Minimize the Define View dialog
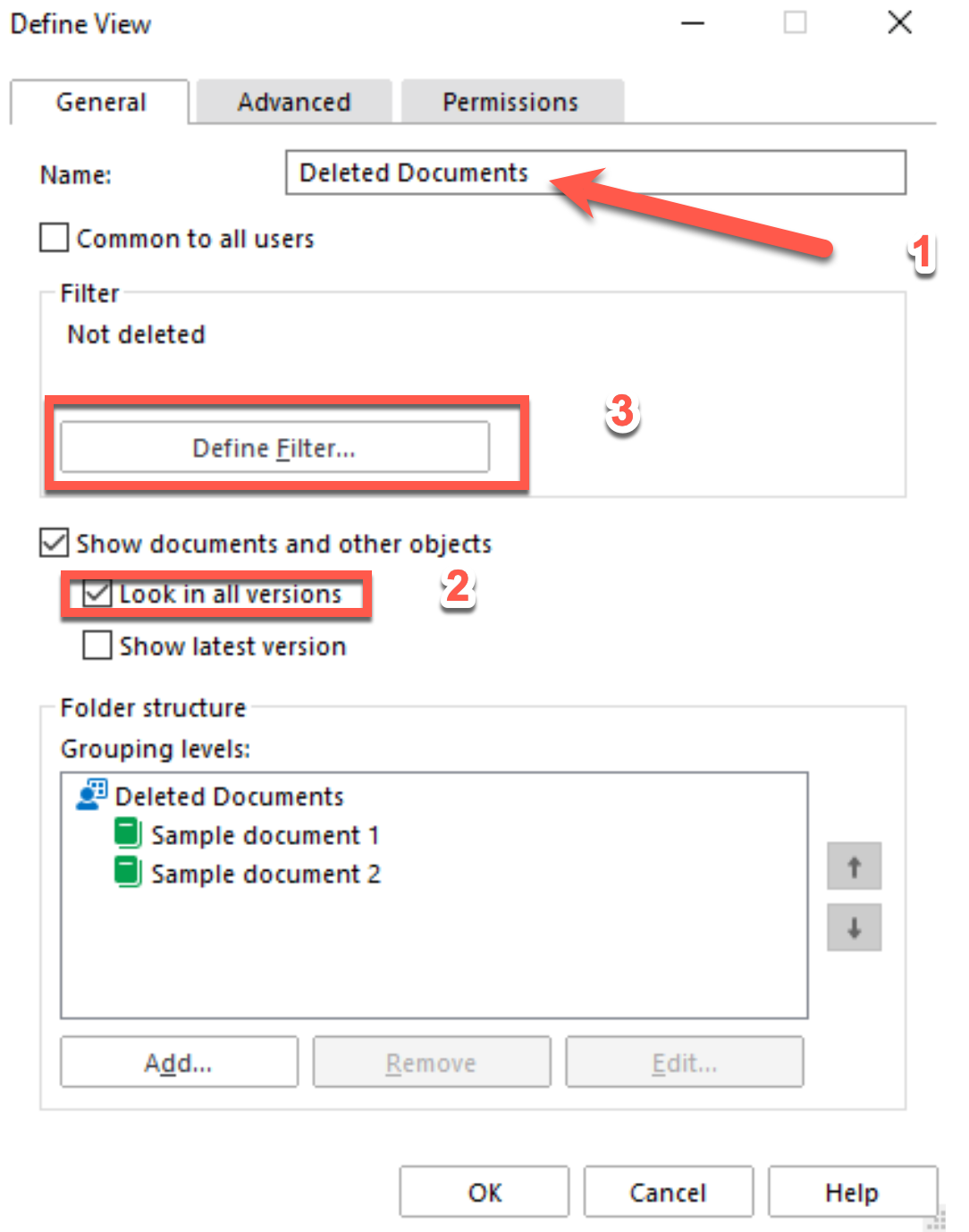 coord(693,22)
